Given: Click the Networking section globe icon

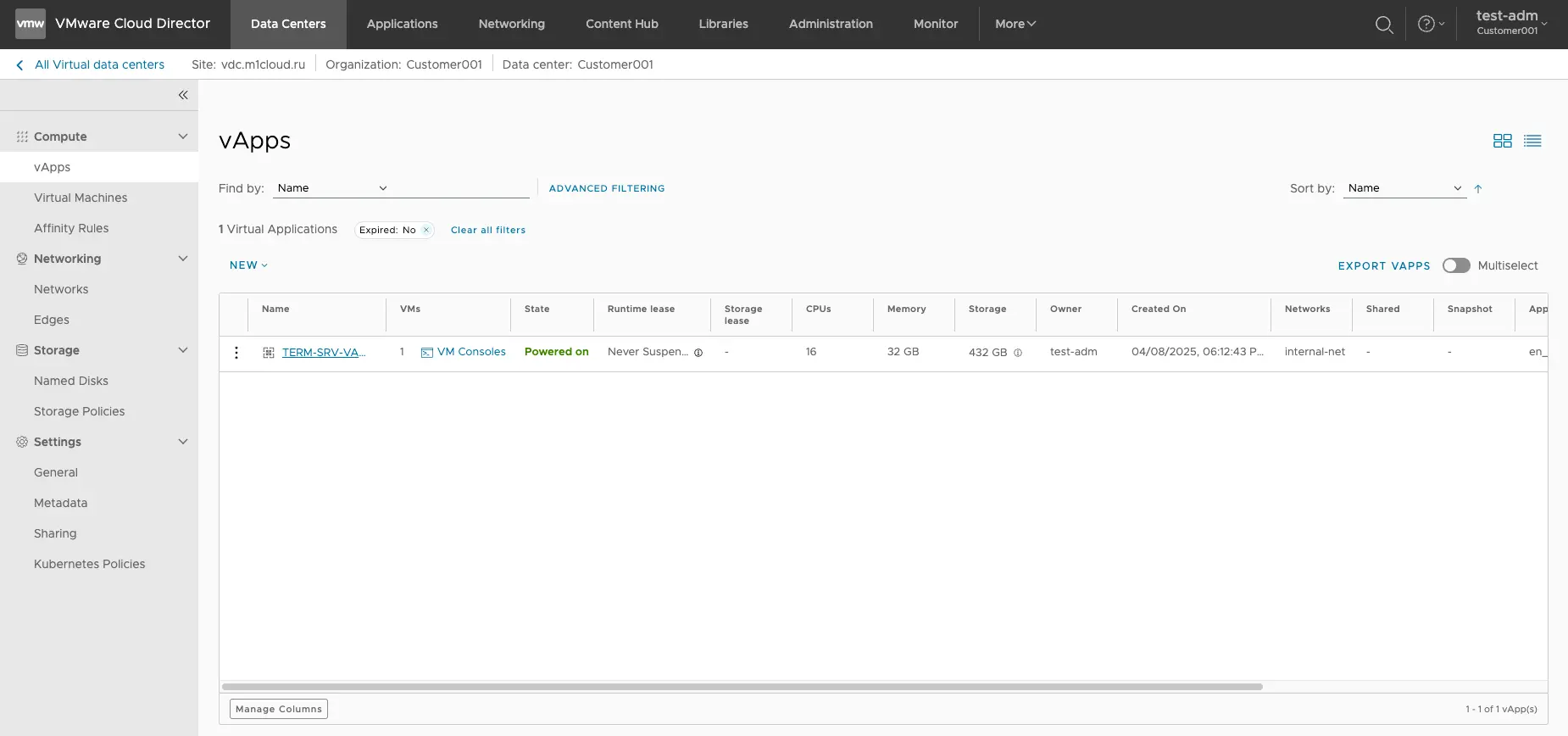Looking at the screenshot, I should tap(22, 259).
